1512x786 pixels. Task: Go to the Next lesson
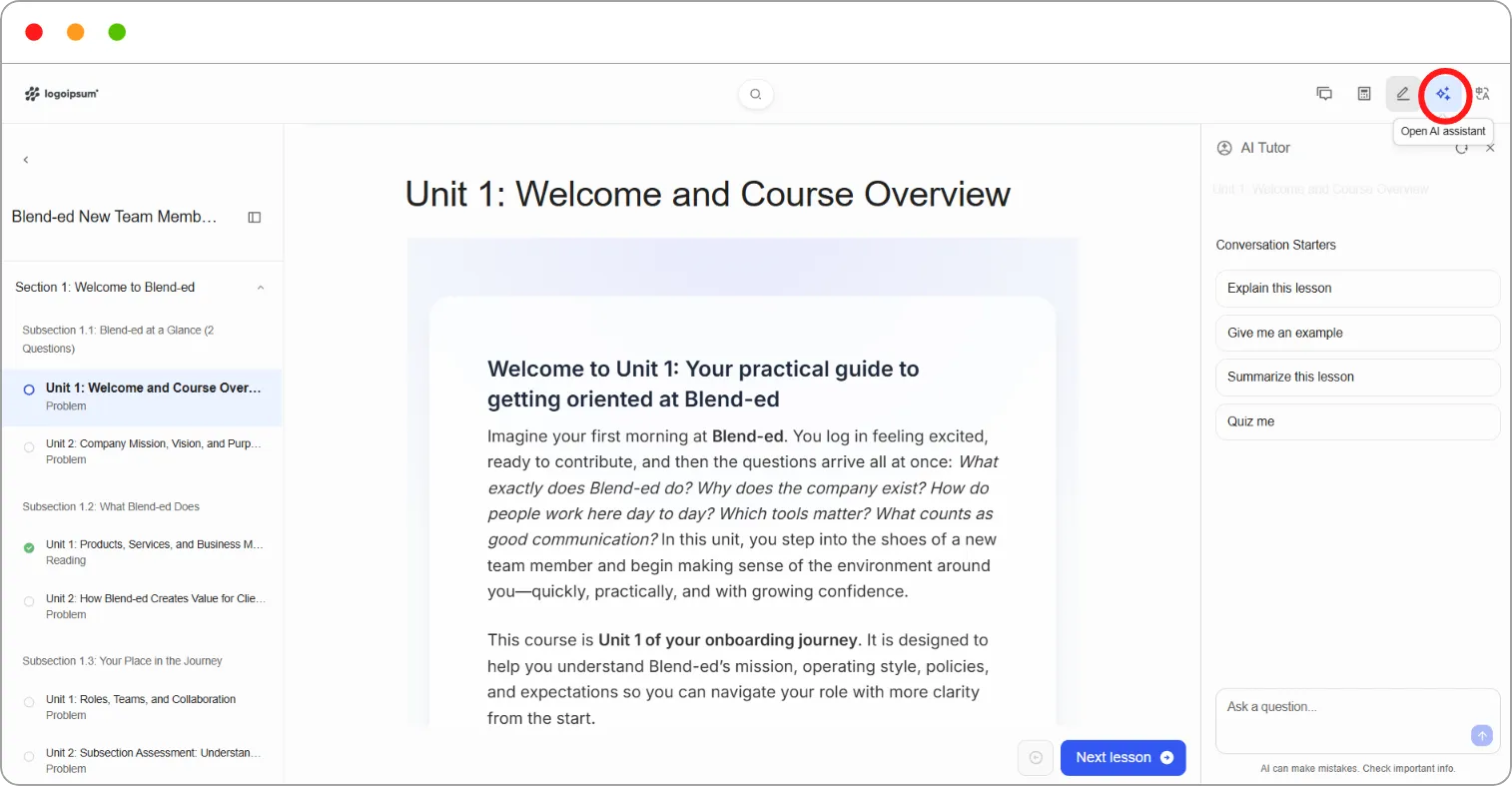(x=1124, y=758)
